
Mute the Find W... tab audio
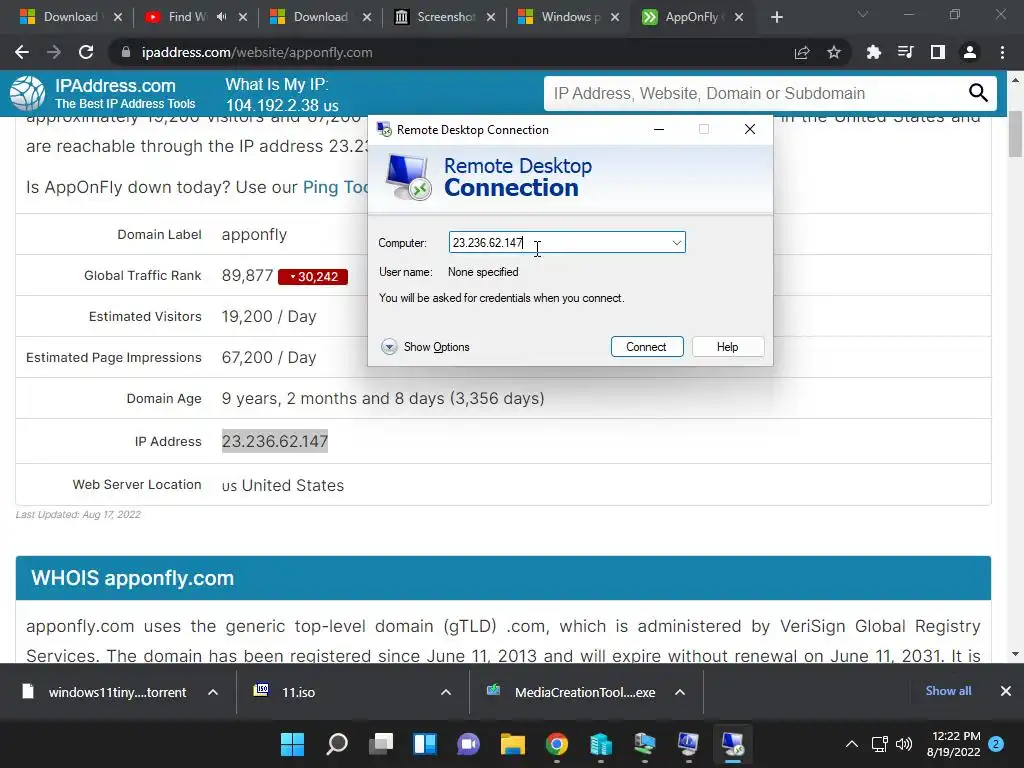coord(221,17)
